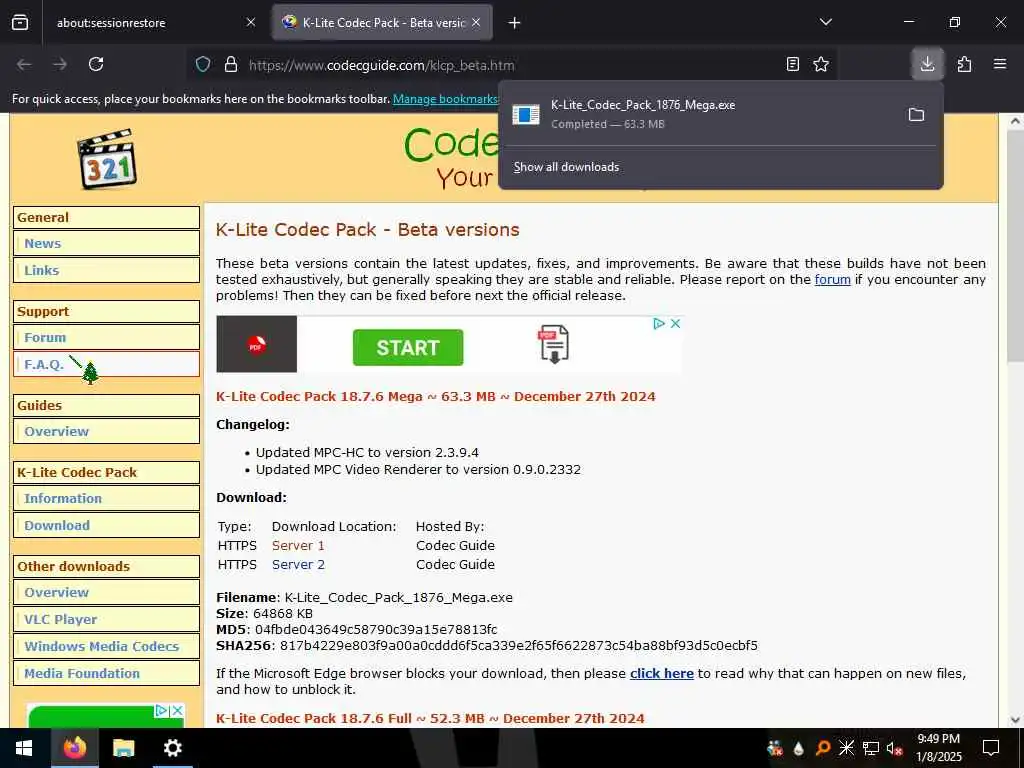Open the notification action center
The height and width of the screenshot is (768, 1024).
[x=991, y=748]
